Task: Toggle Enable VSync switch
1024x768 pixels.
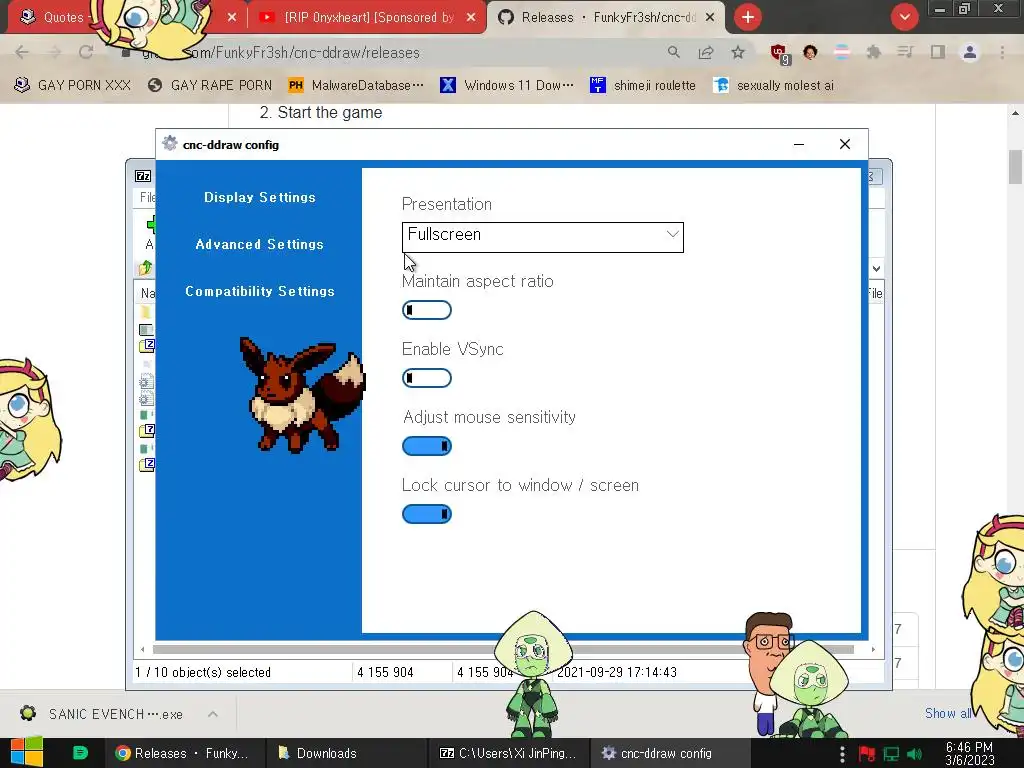Action: click(426, 378)
